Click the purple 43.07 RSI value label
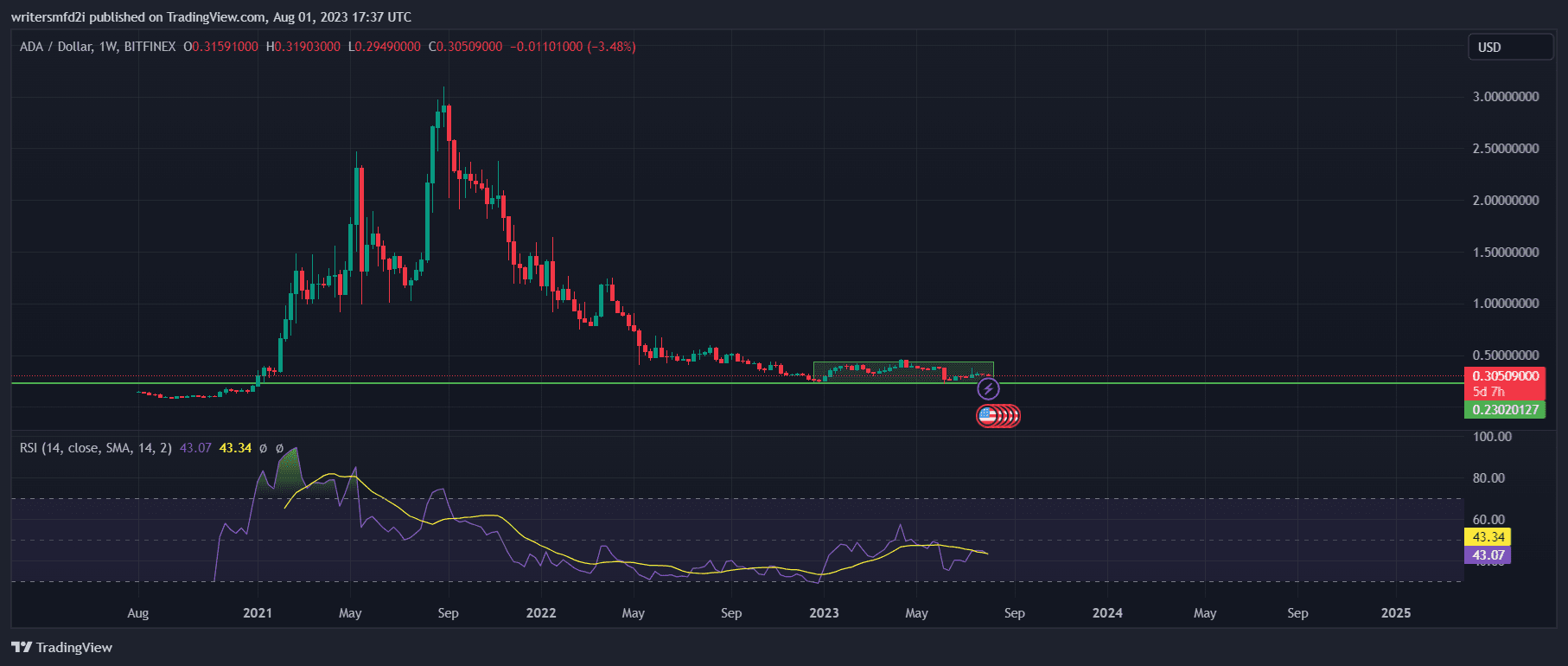The width and height of the screenshot is (1568, 666). point(1488,555)
